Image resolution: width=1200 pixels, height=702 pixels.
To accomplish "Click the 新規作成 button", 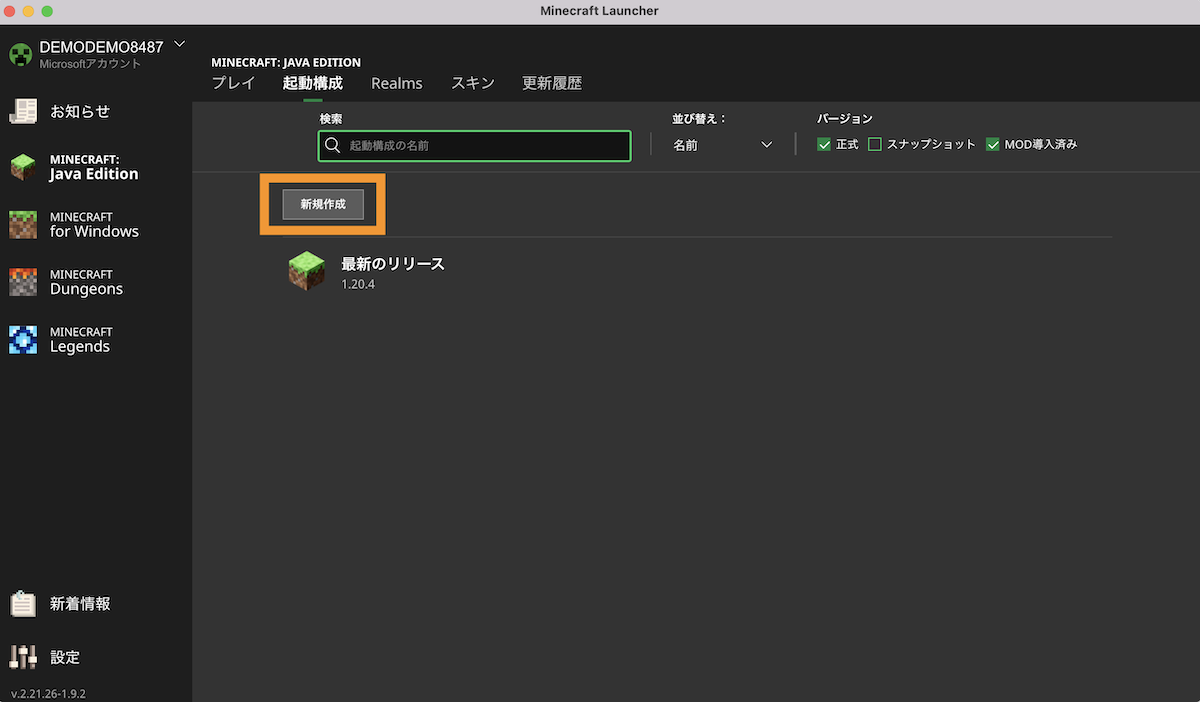I will point(323,204).
